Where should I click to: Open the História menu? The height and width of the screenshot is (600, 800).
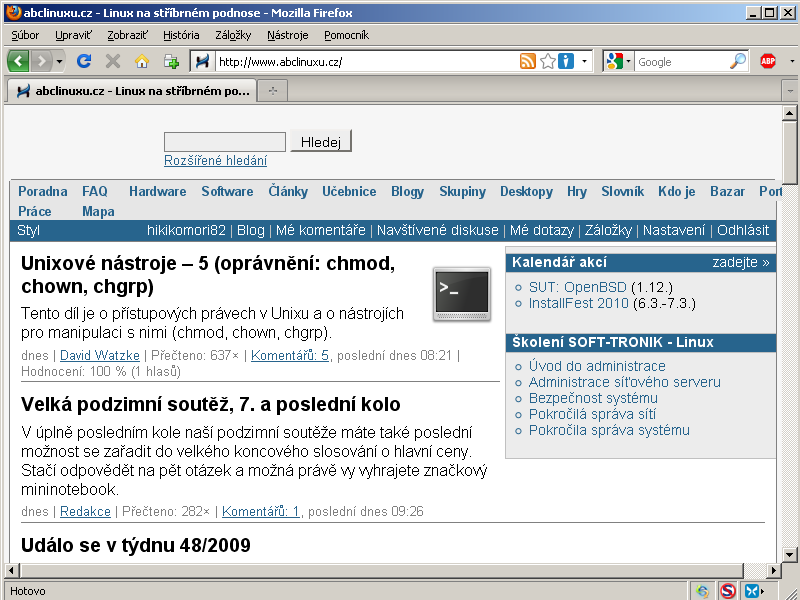pyautogui.click(x=181, y=35)
